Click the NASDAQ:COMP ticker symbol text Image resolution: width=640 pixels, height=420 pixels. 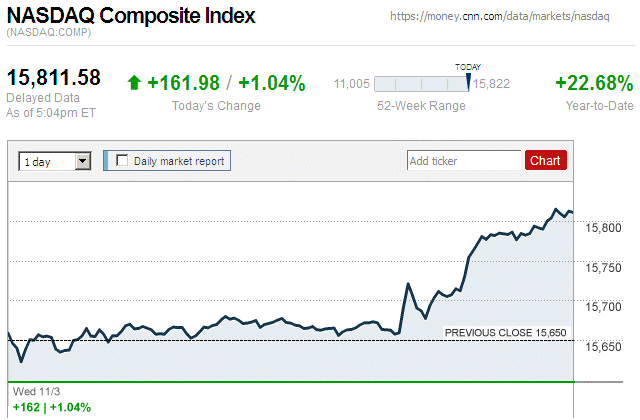click(x=48, y=34)
